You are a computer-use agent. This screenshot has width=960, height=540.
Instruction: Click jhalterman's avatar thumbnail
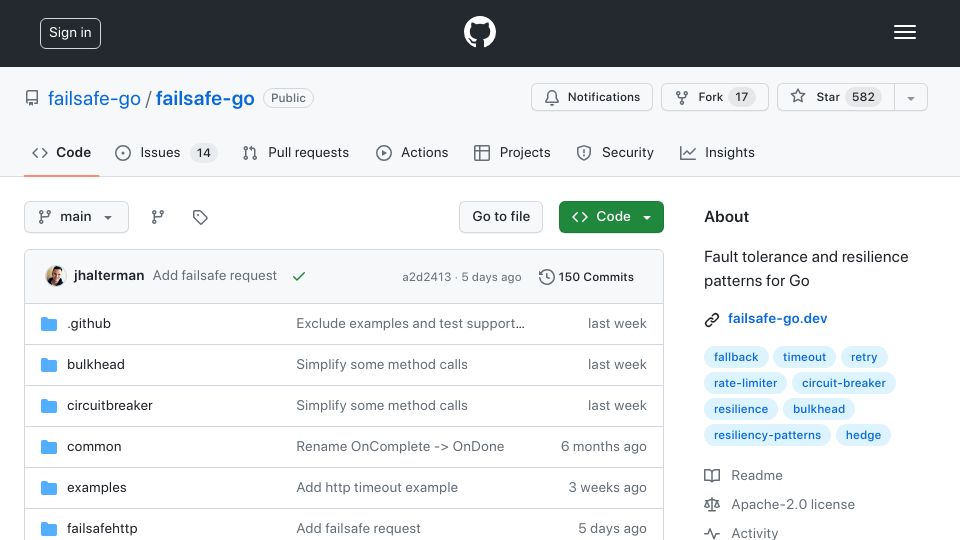56,276
